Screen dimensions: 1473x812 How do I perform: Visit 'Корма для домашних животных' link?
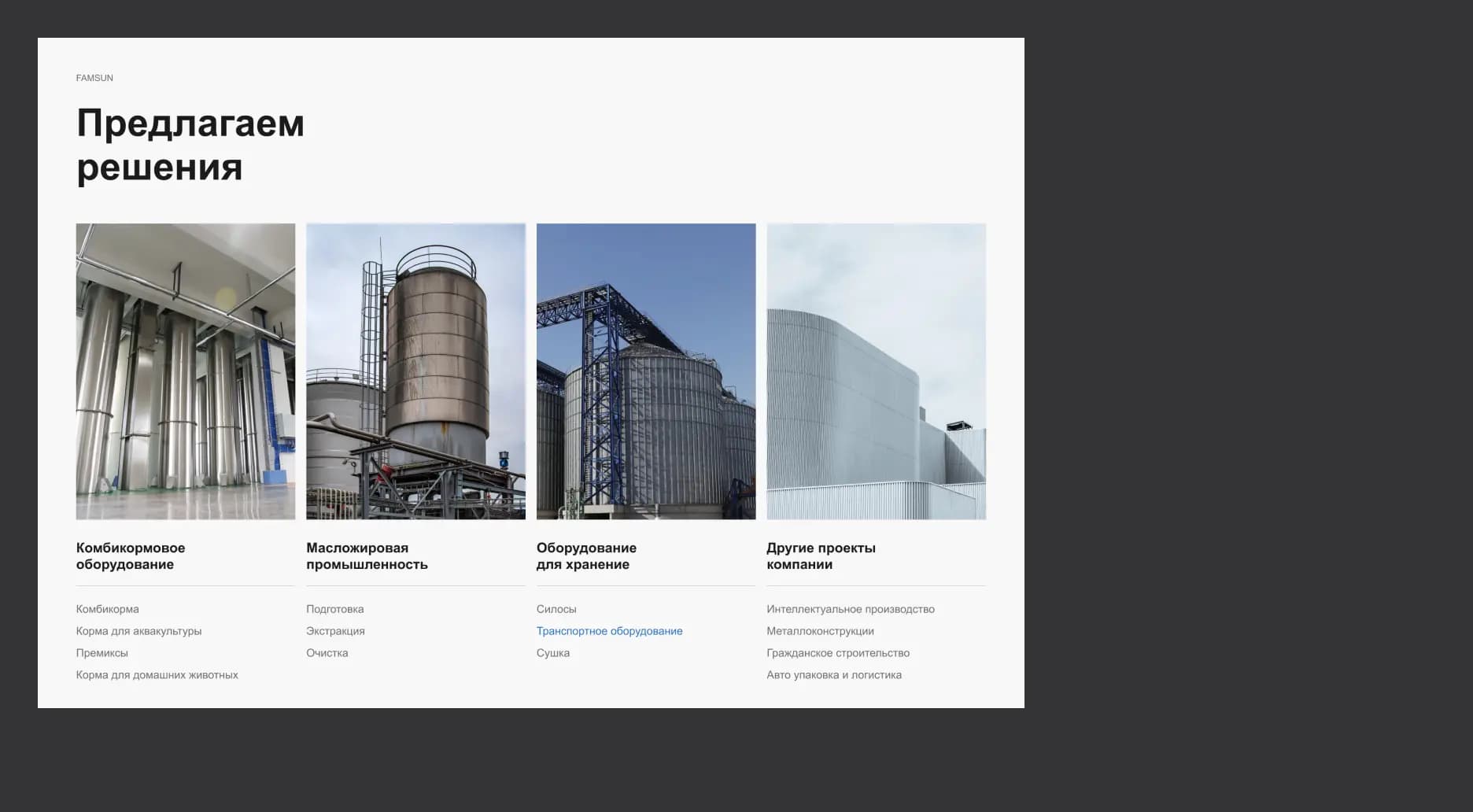tap(157, 675)
